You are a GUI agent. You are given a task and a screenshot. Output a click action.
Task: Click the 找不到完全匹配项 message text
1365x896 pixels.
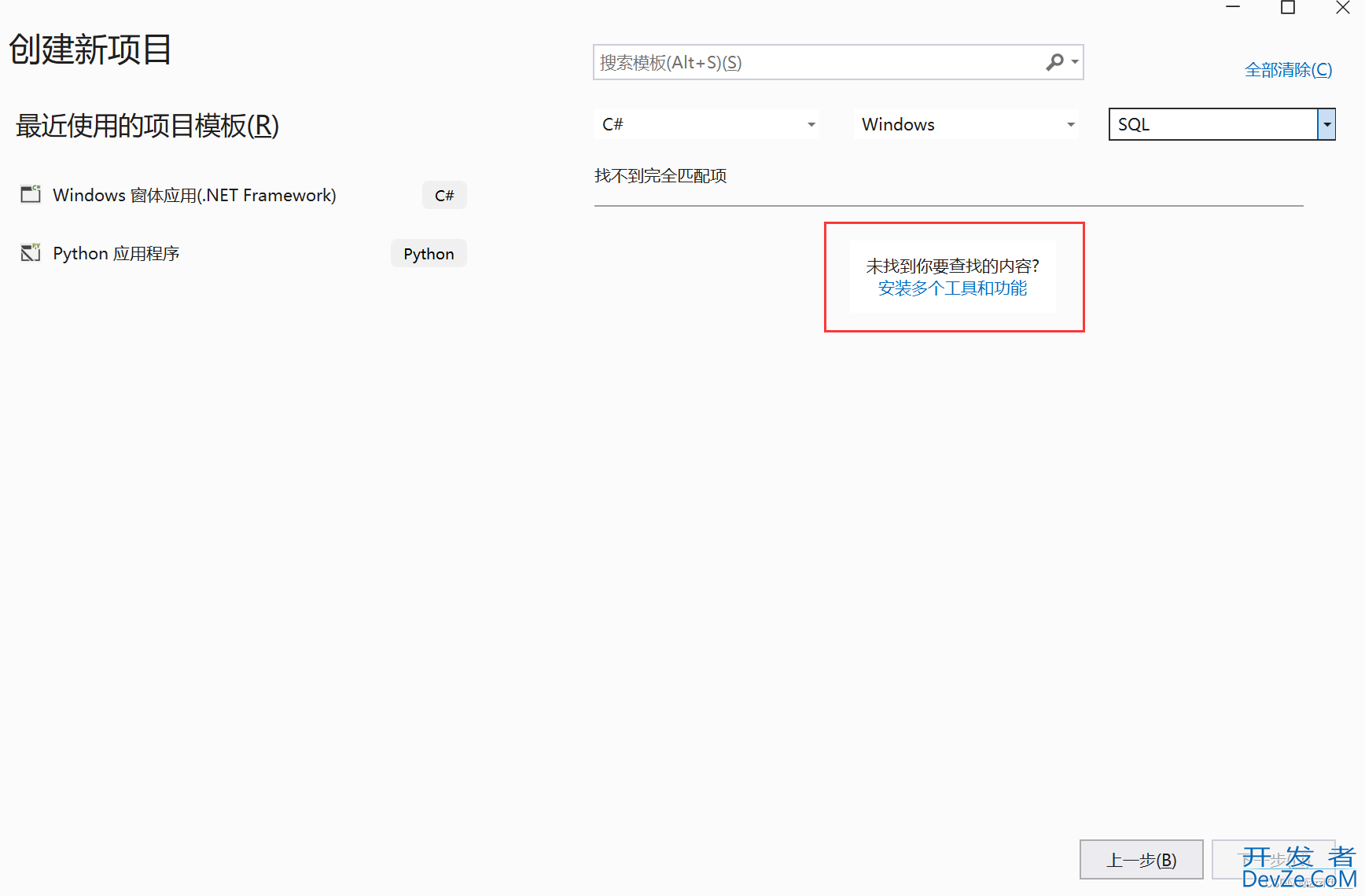660,175
